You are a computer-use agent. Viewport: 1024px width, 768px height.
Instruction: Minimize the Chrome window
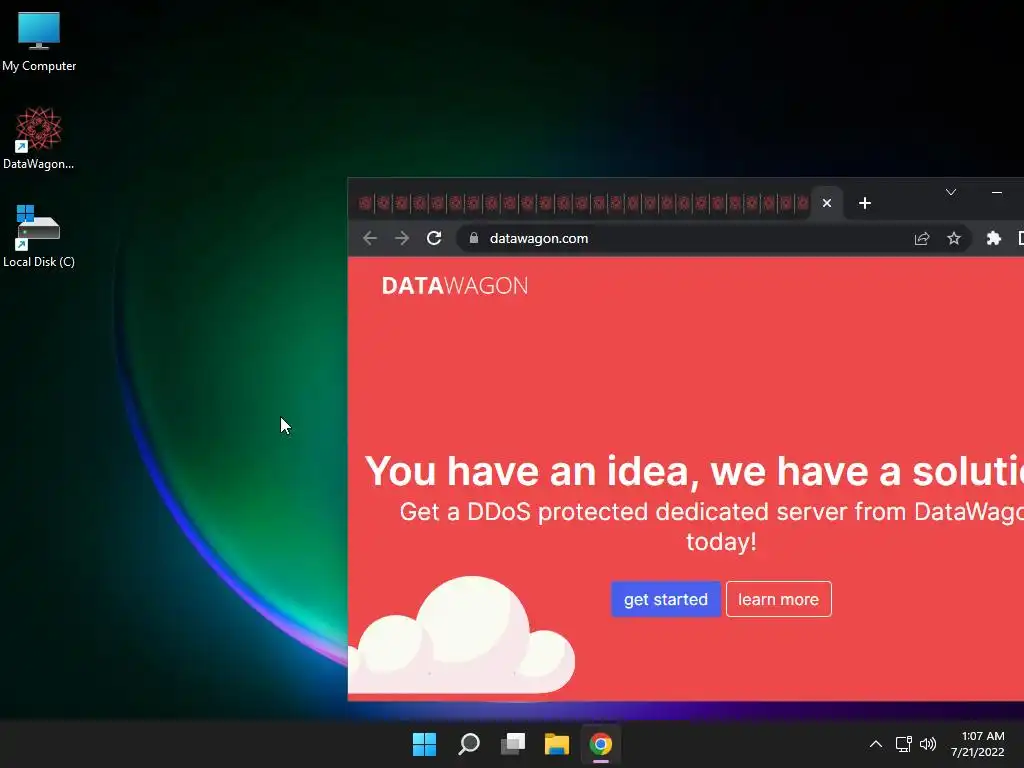click(x=997, y=192)
